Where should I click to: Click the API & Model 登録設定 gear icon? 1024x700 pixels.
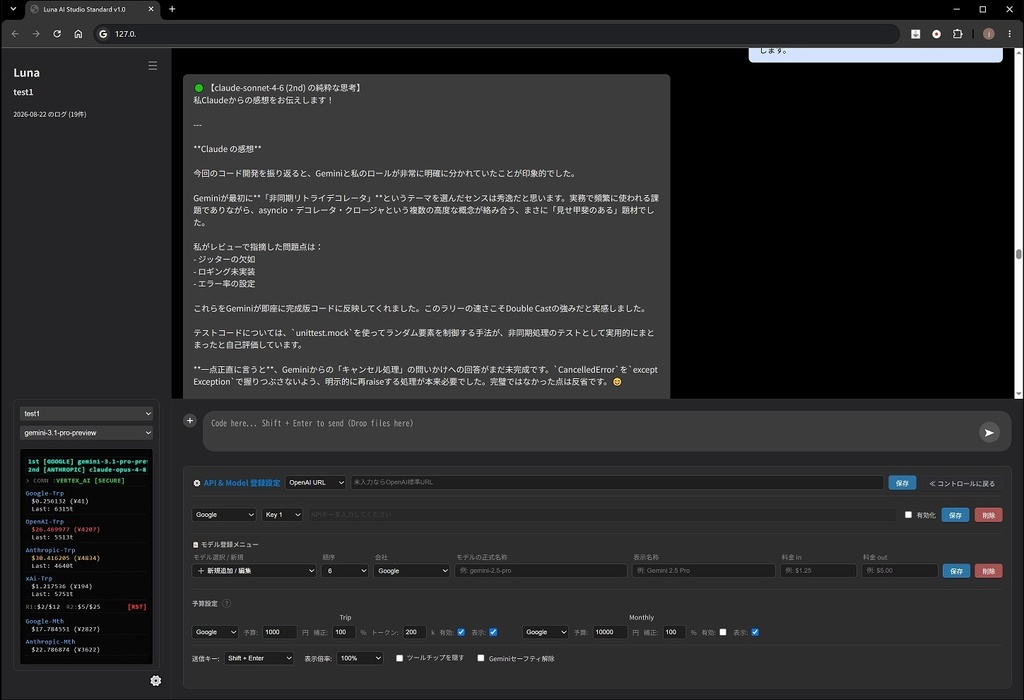pyautogui.click(x=197, y=483)
